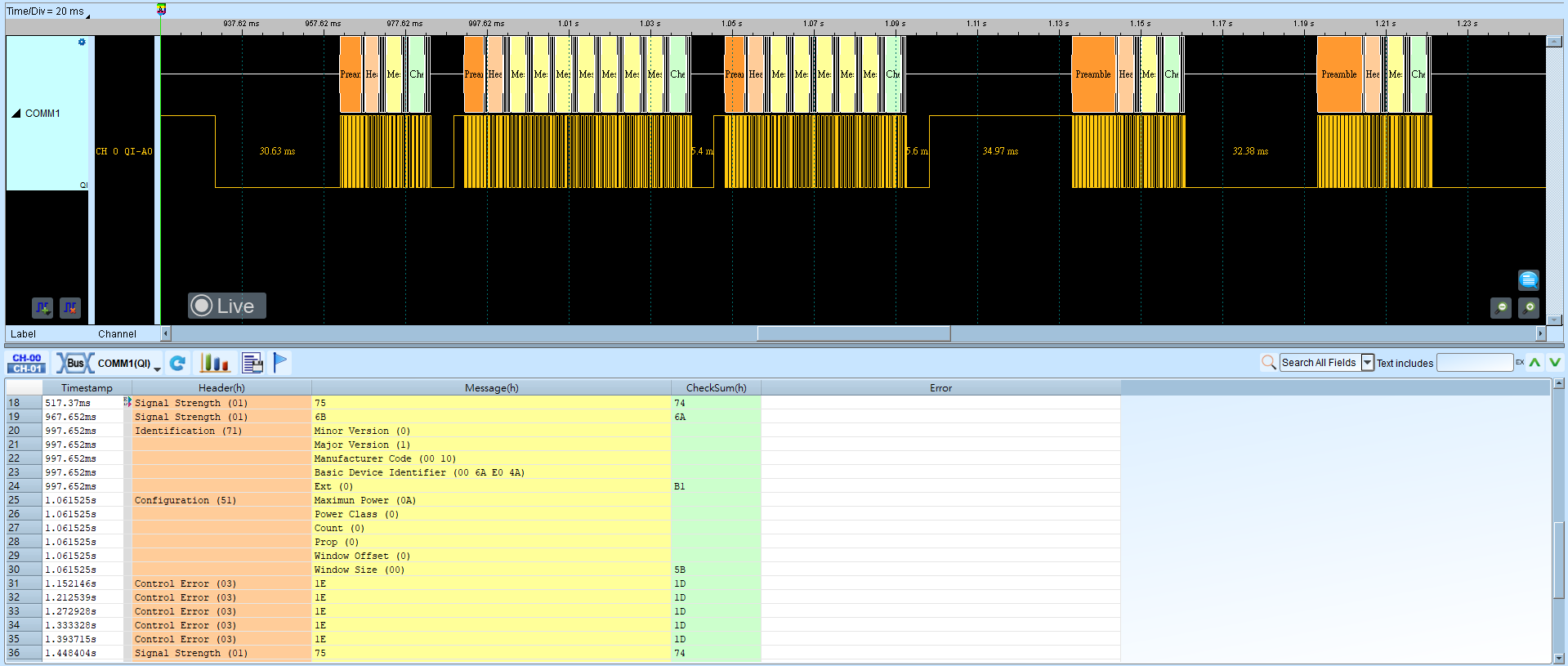Viewport: 1568px width, 666px height.
Task: Click the CheckSum(h) column header
Action: click(x=716, y=388)
